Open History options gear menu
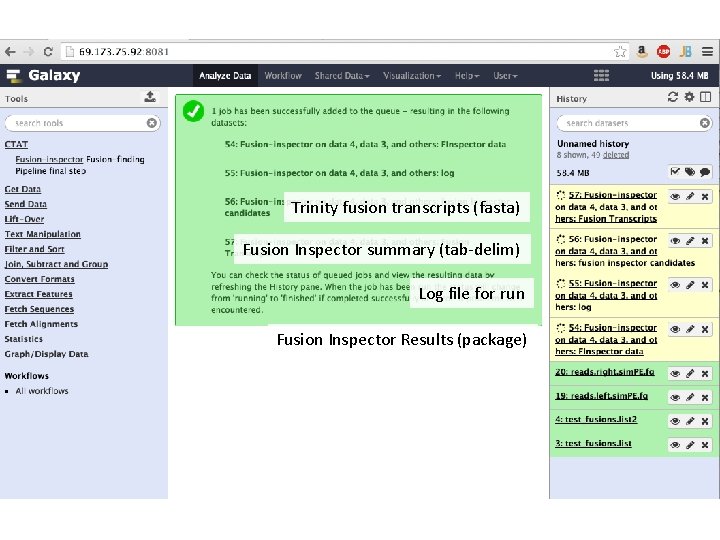Image resolution: width=720 pixels, height=540 pixels. coord(689,97)
